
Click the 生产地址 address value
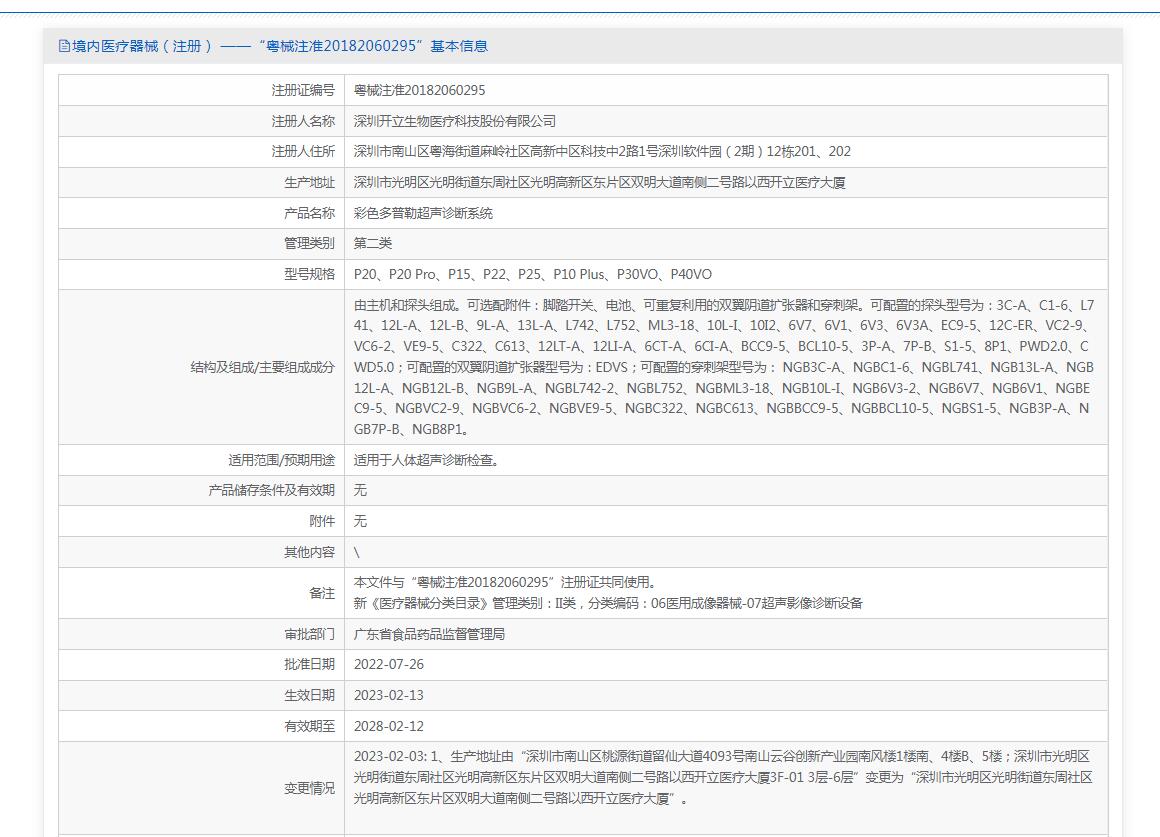(599, 183)
